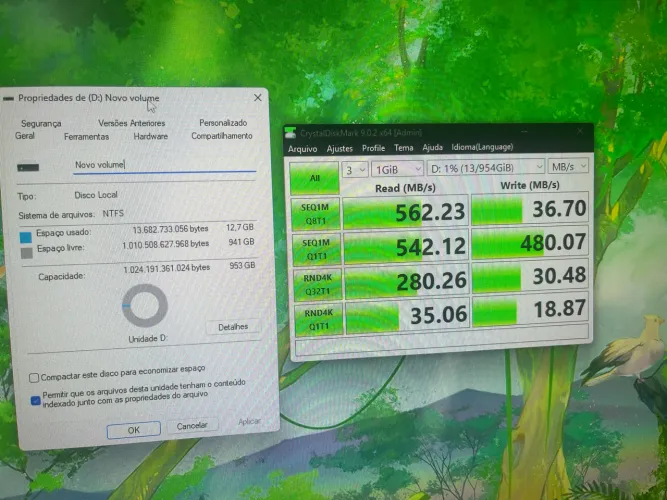Switch to the Personalizado tab
This screenshot has height=500, width=667.
(223, 123)
